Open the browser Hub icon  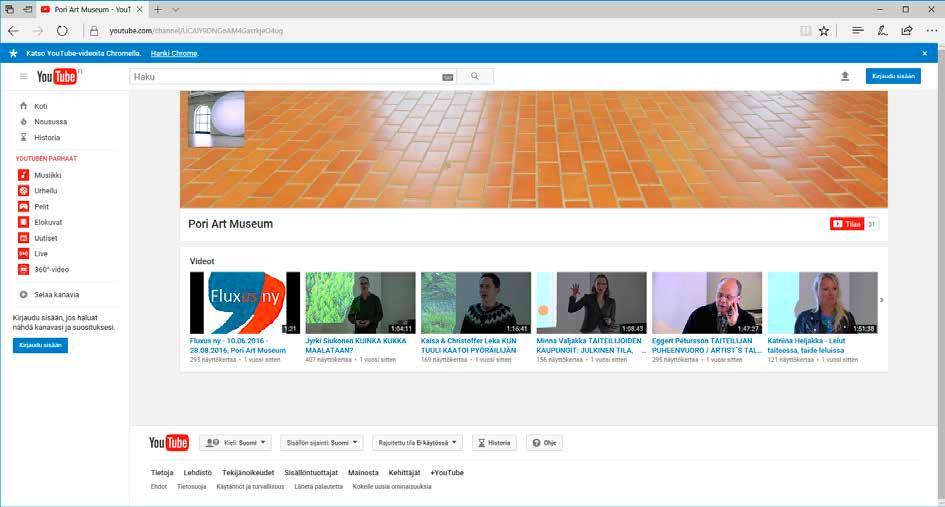tap(858, 30)
